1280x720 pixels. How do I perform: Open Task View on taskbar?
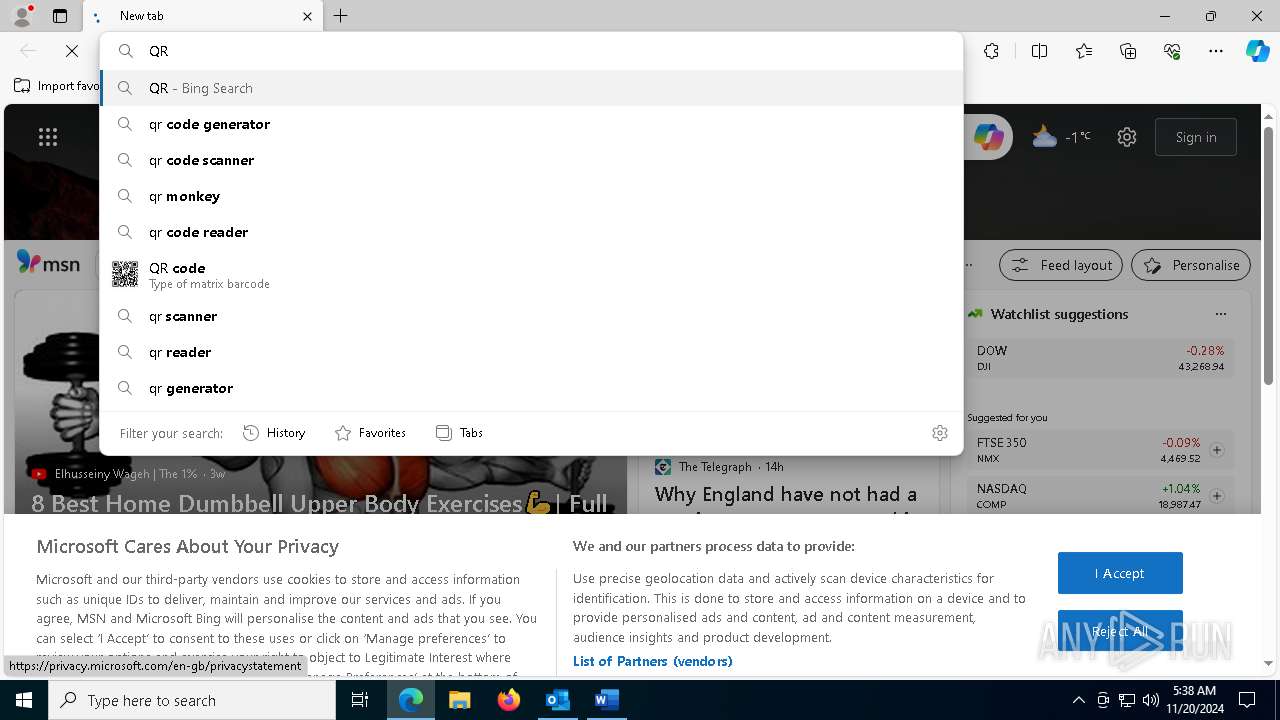point(361,700)
